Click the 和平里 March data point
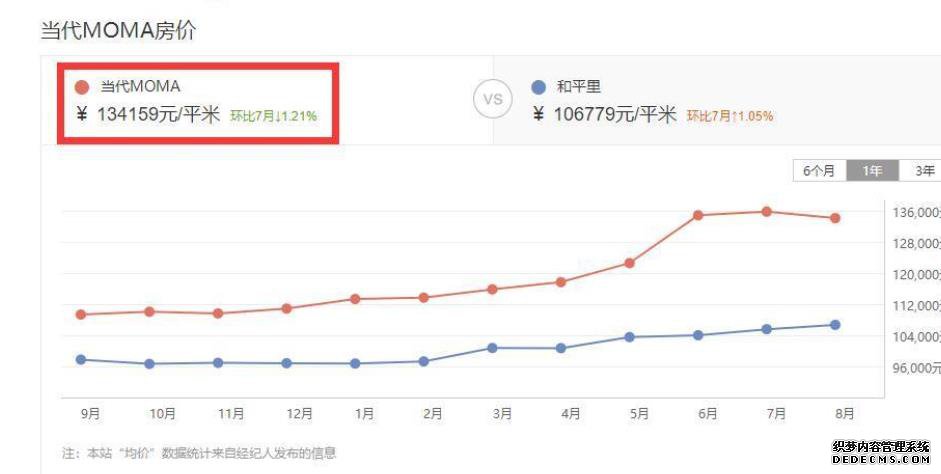This screenshot has width=941, height=474. tap(492, 348)
